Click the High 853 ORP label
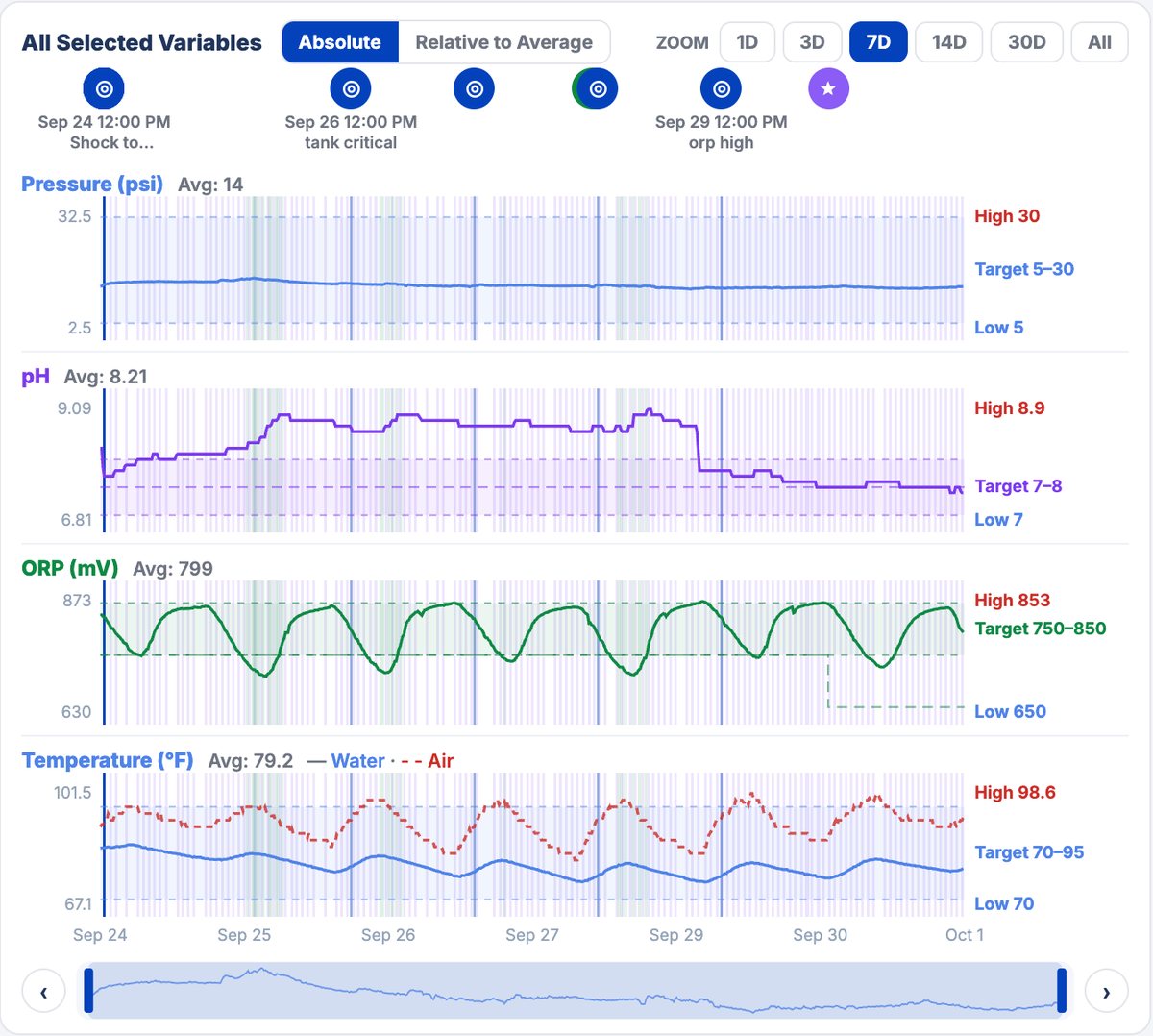The height and width of the screenshot is (1036, 1153). 1013,601
